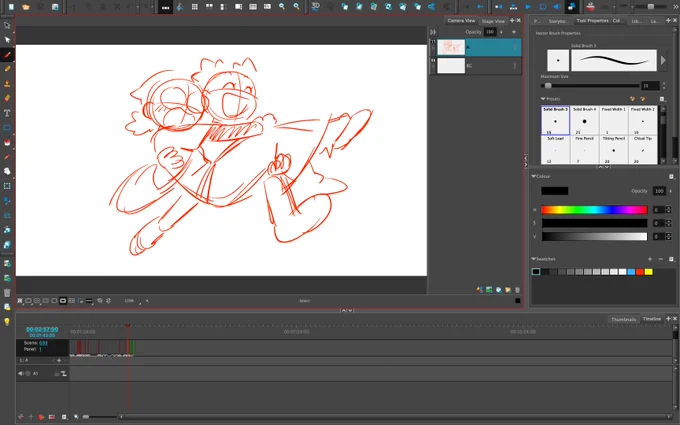Click the light bulb onion skin icon

pyautogui.click(x=7, y=321)
